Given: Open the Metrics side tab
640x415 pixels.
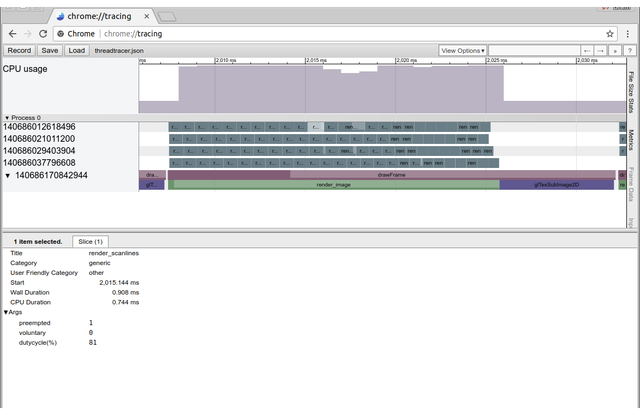Looking at the screenshot, I should pos(631,140).
